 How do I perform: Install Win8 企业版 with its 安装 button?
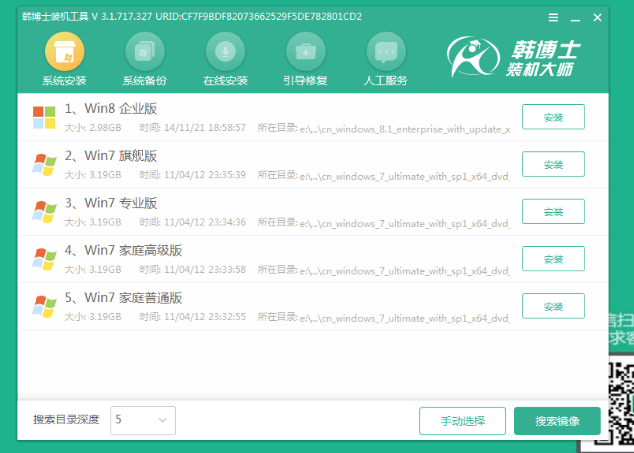click(553, 117)
